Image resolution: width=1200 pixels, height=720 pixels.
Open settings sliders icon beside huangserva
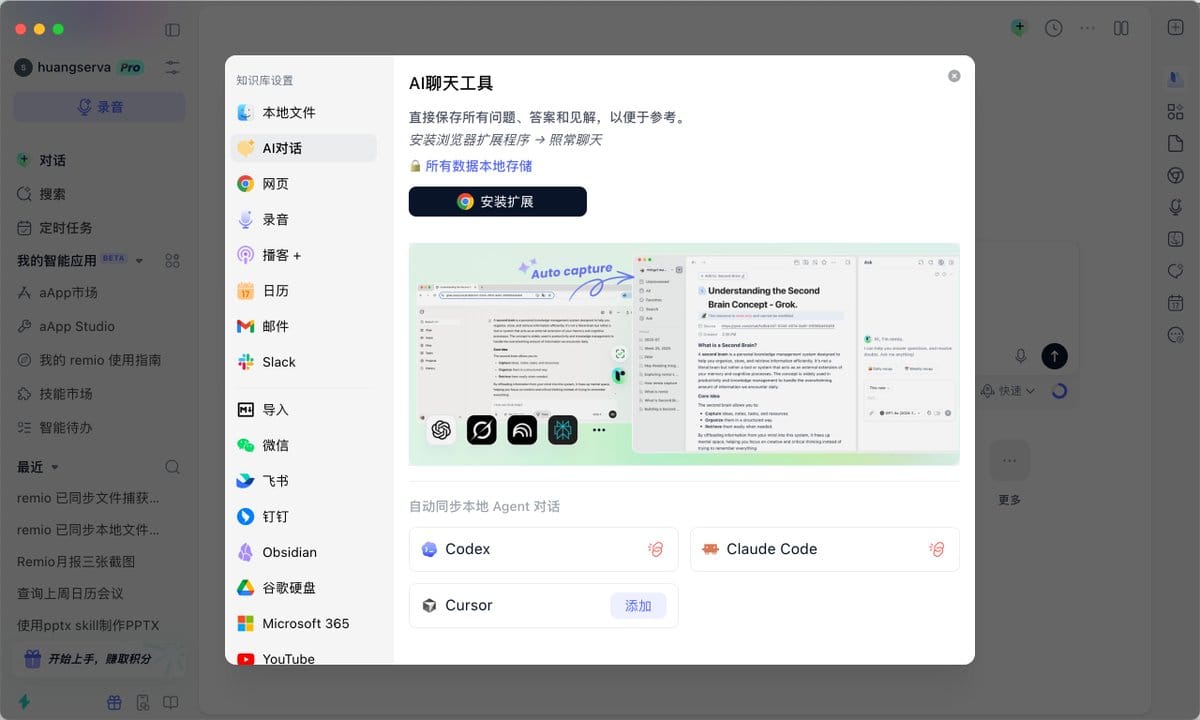[x=173, y=67]
